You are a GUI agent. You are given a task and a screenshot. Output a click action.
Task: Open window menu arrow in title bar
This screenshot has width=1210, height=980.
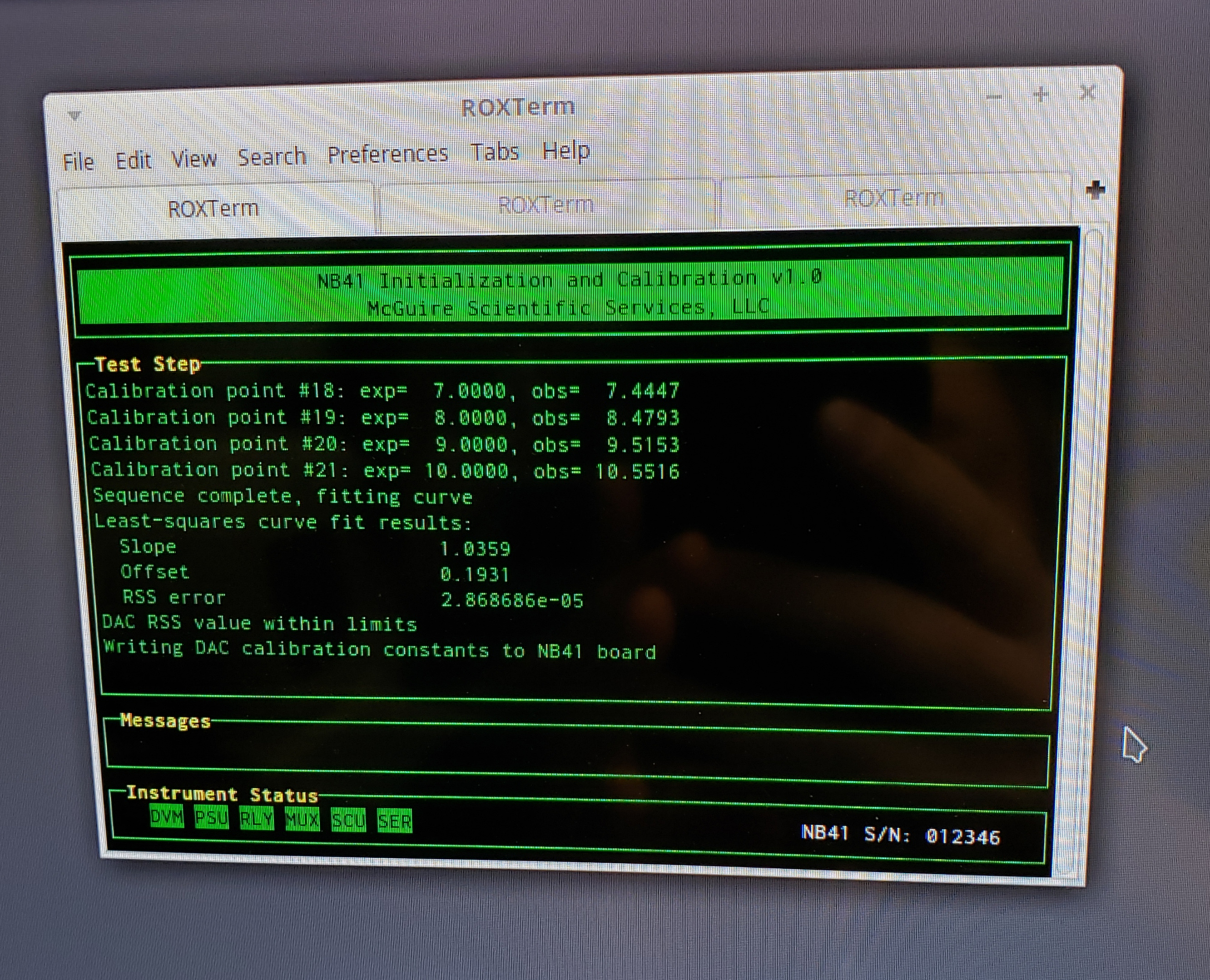(74, 116)
